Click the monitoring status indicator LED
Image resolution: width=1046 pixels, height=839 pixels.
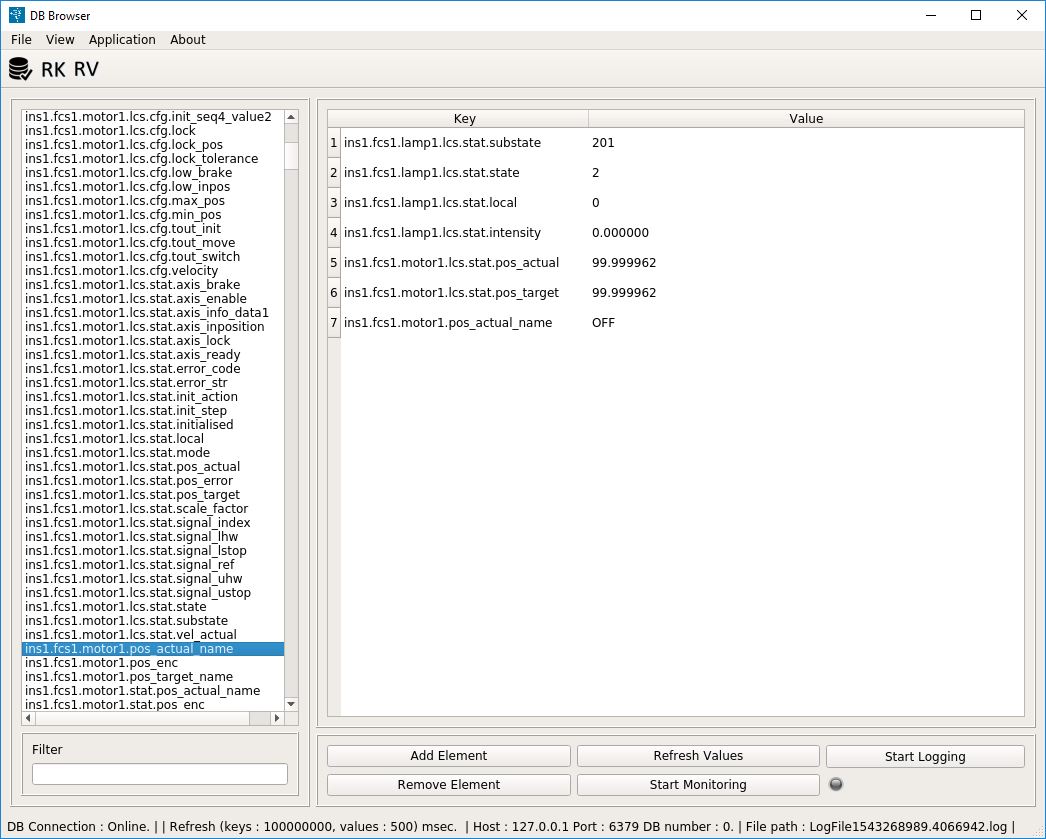point(836,784)
